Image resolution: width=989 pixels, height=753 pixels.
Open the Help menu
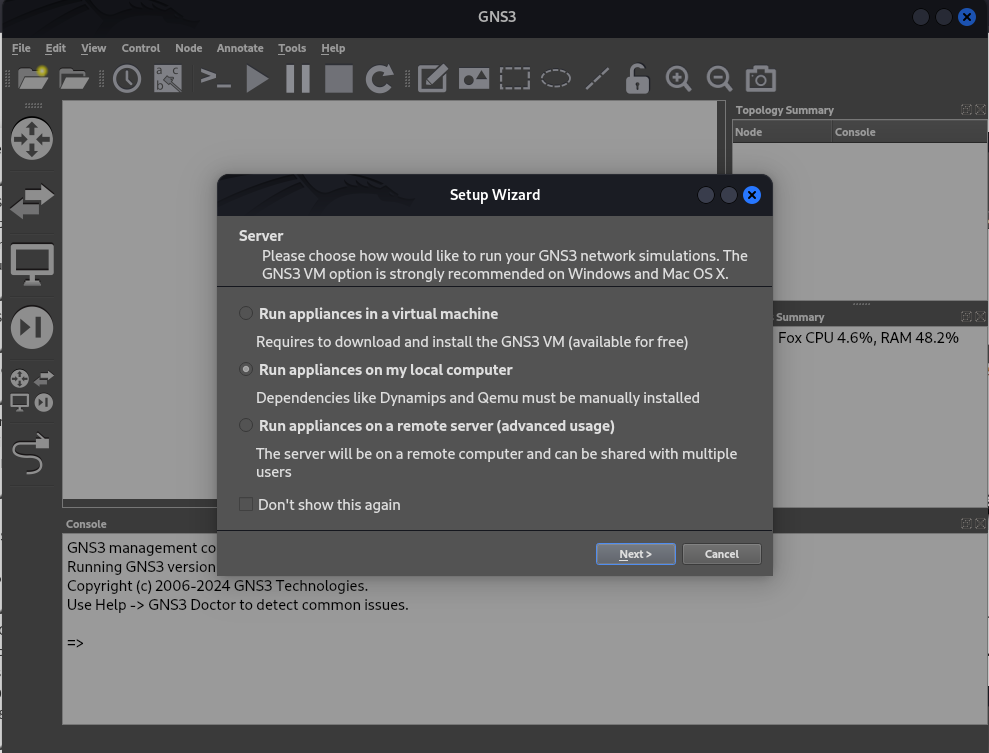(x=333, y=48)
